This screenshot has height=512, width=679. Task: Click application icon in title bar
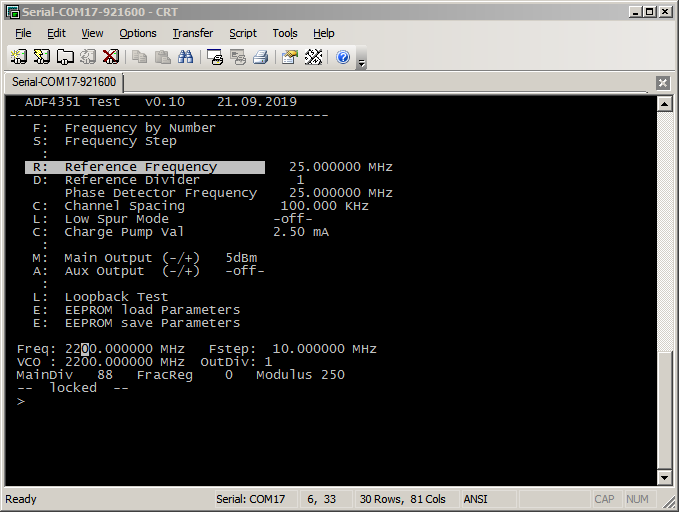[13, 12]
